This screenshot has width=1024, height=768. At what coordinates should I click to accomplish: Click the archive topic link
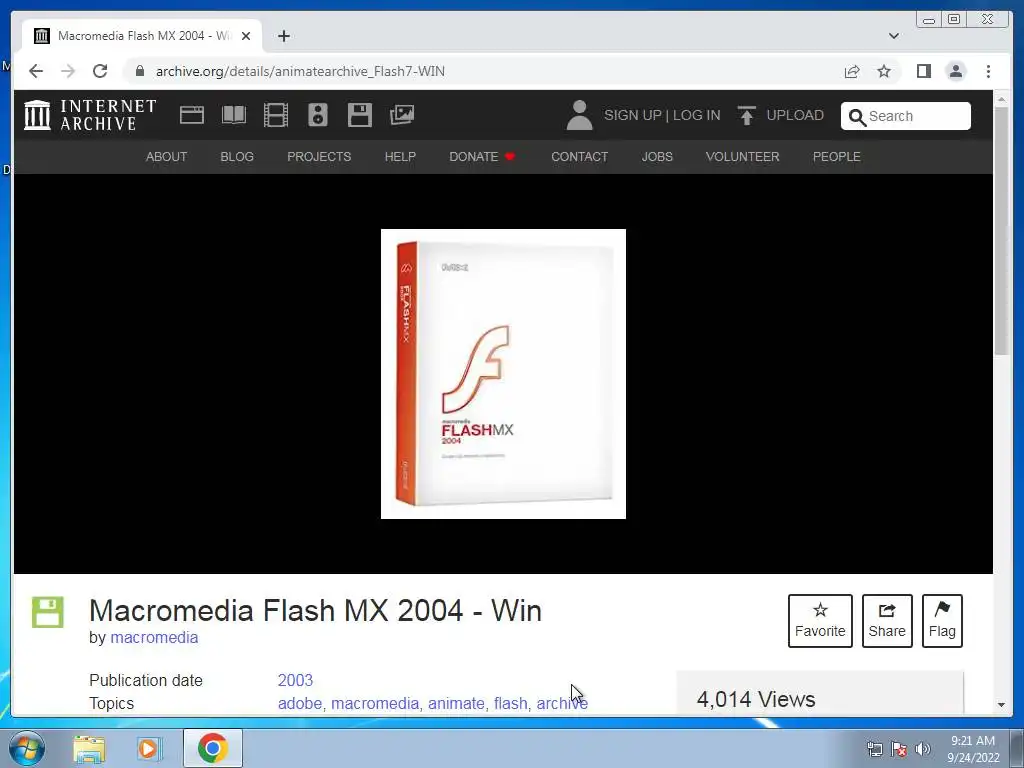(562, 703)
